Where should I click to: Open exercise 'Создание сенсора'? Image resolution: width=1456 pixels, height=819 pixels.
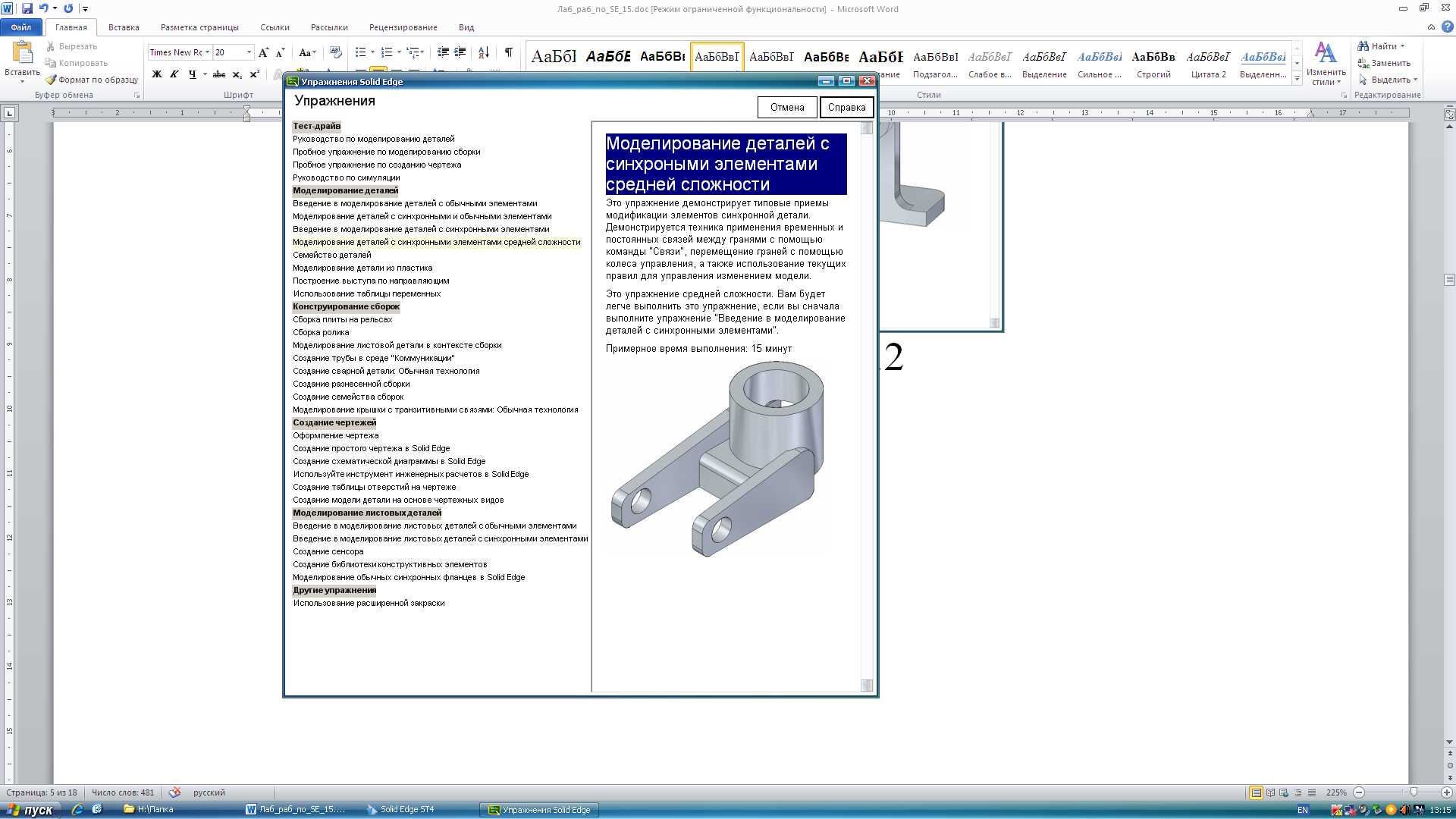pos(328,551)
